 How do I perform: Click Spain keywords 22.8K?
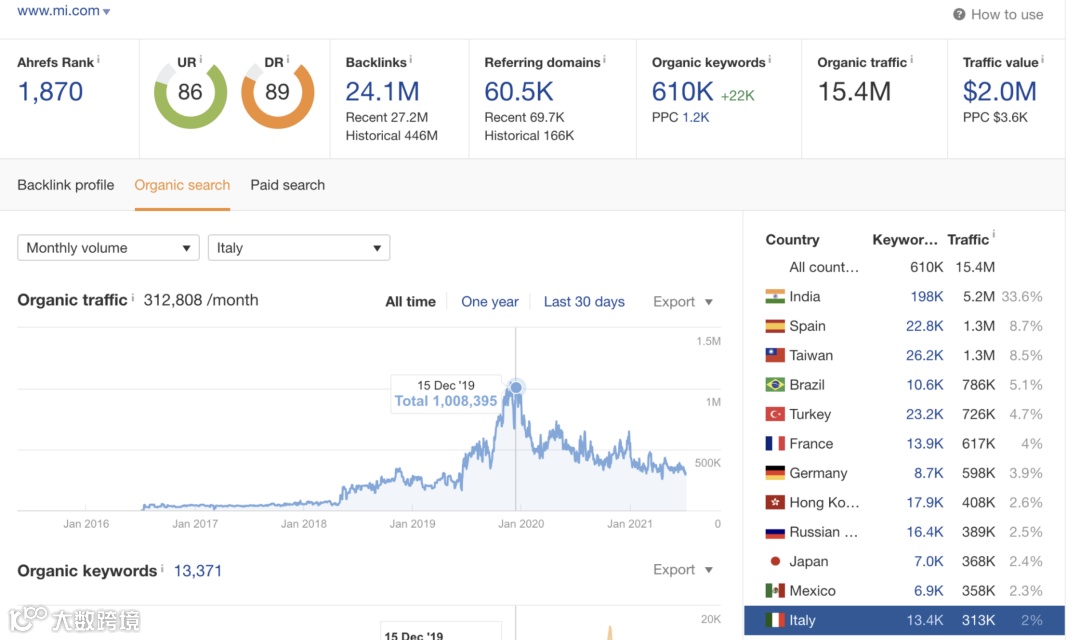click(x=924, y=327)
